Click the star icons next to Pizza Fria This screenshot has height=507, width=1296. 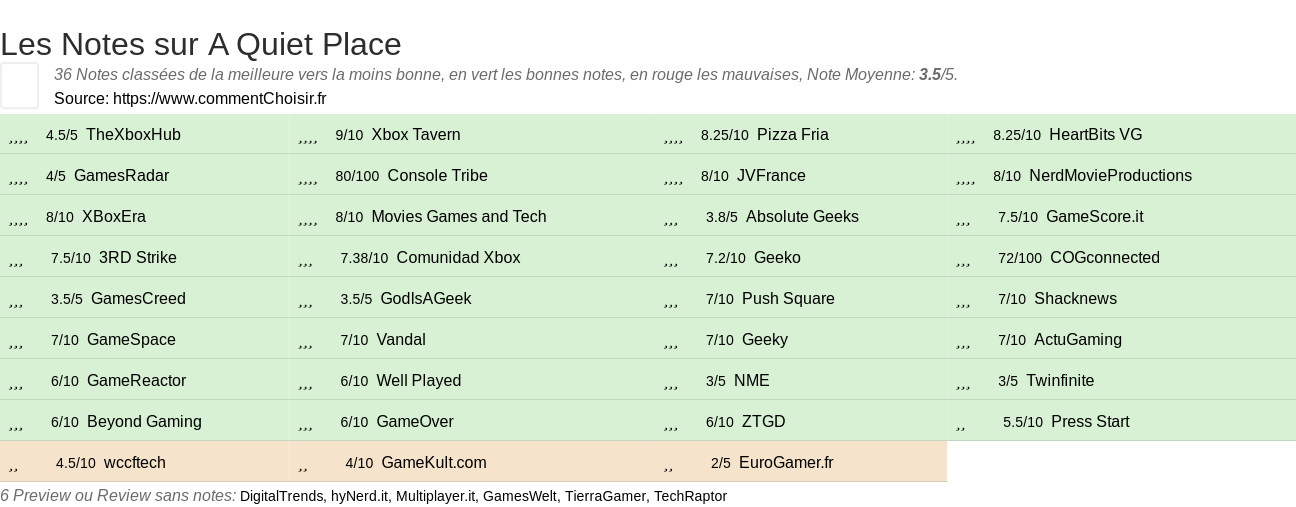point(673,136)
